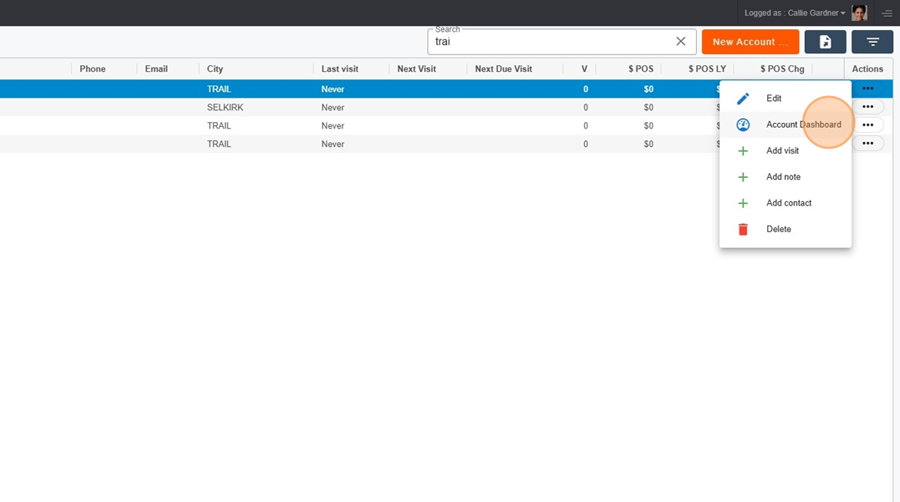This screenshot has height=502, width=900.
Task: Expand the Logged as Callie Gardner dropdown
Action: coord(794,13)
